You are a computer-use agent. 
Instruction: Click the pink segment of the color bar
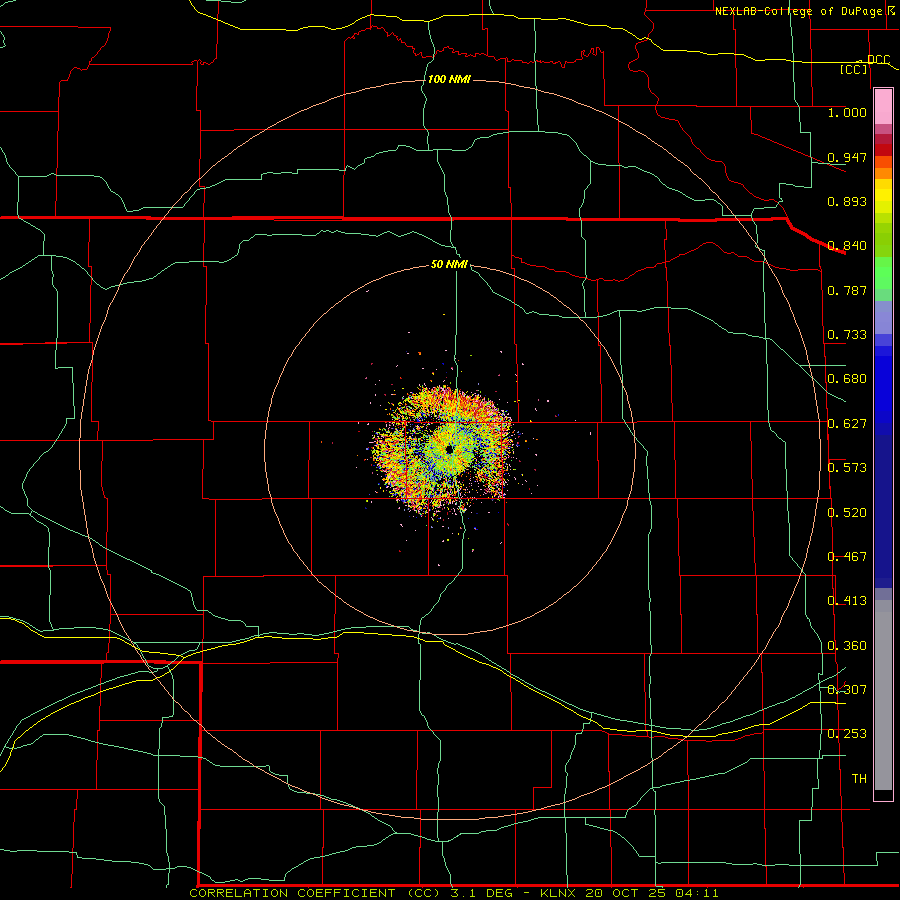coord(883,106)
